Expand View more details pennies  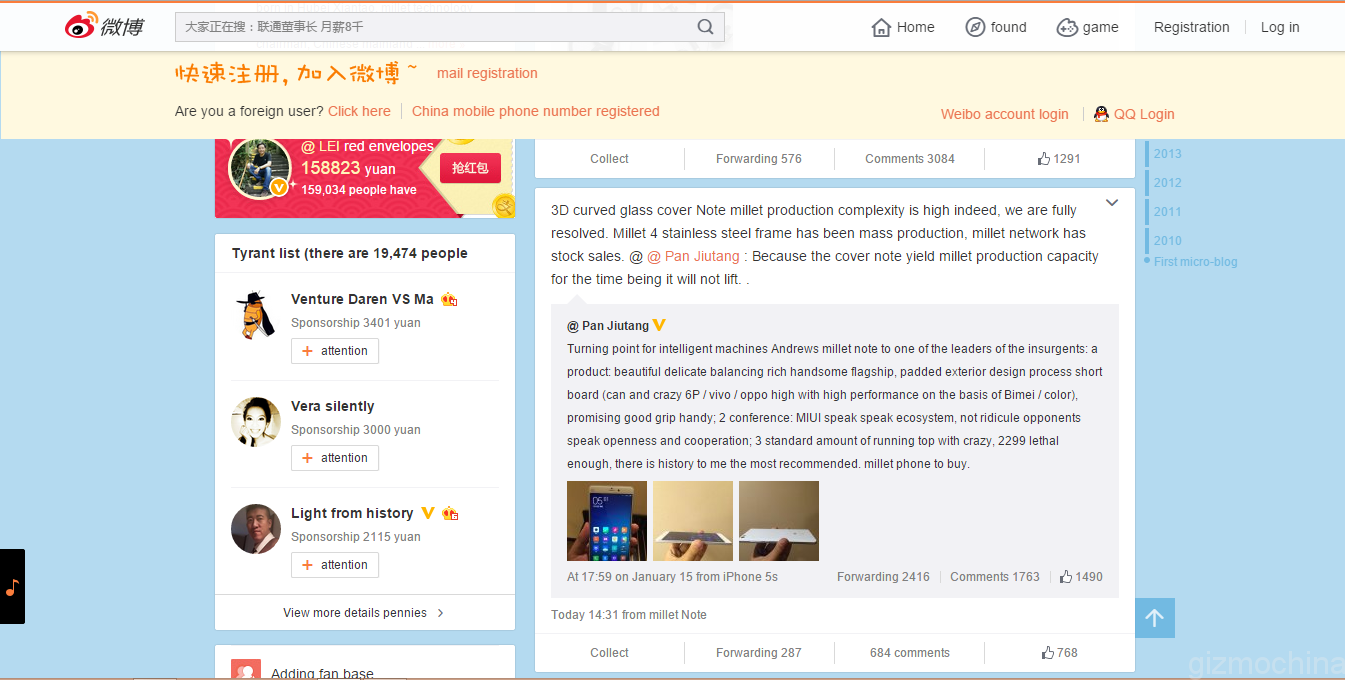coord(364,613)
